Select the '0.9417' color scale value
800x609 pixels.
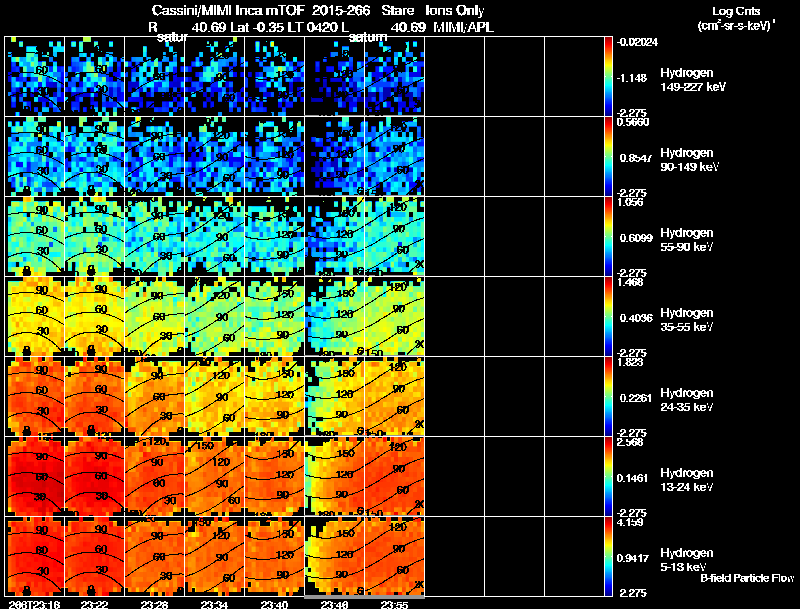pyautogui.click(x=634, y=558)
